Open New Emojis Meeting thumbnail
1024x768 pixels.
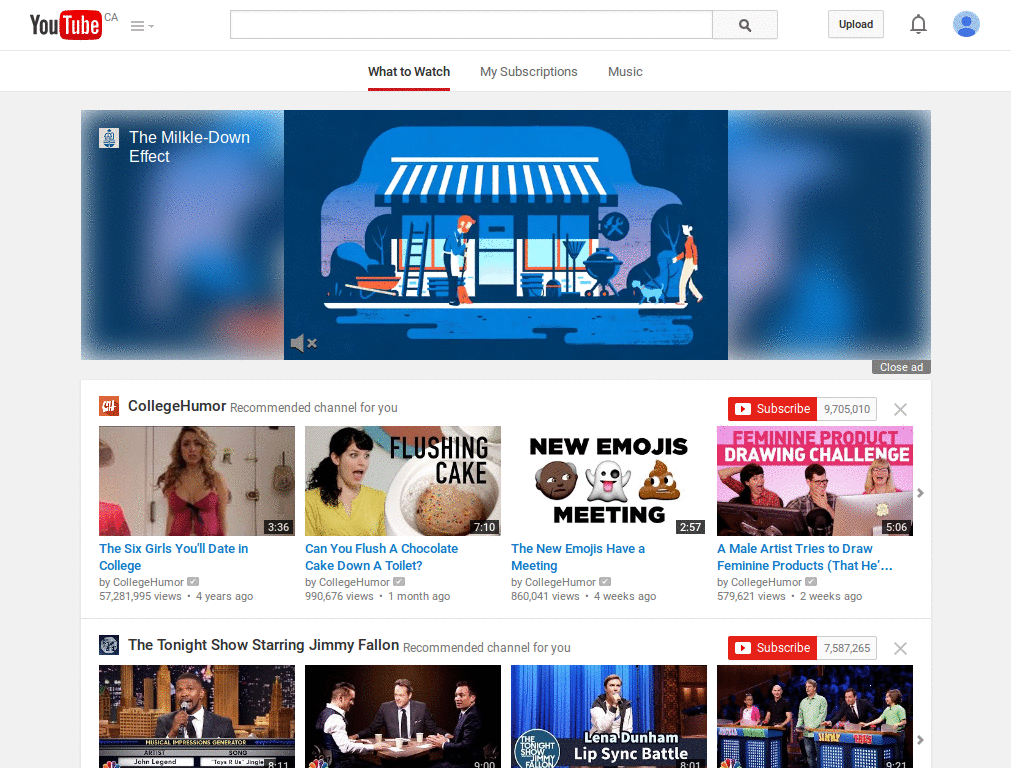[609, 481]
